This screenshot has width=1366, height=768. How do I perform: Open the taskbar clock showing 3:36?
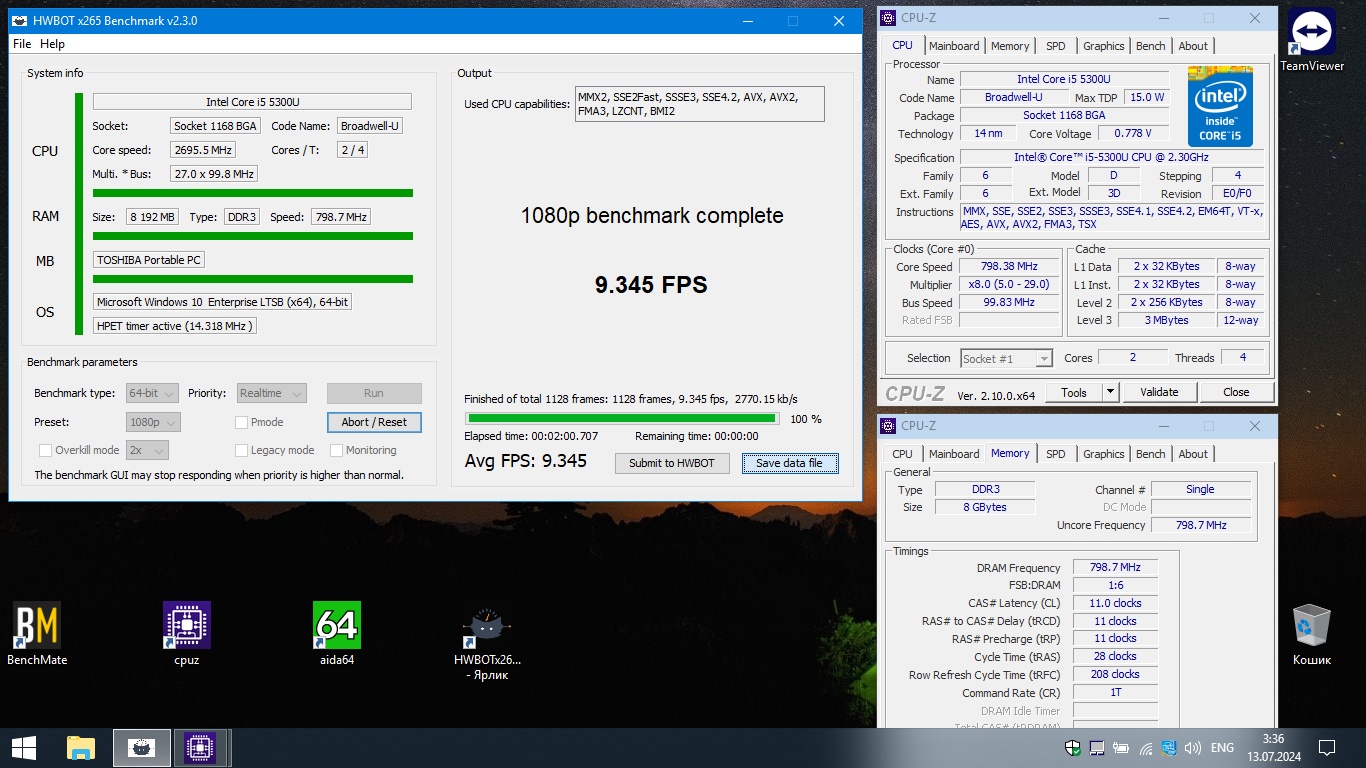coord(1273,747)
